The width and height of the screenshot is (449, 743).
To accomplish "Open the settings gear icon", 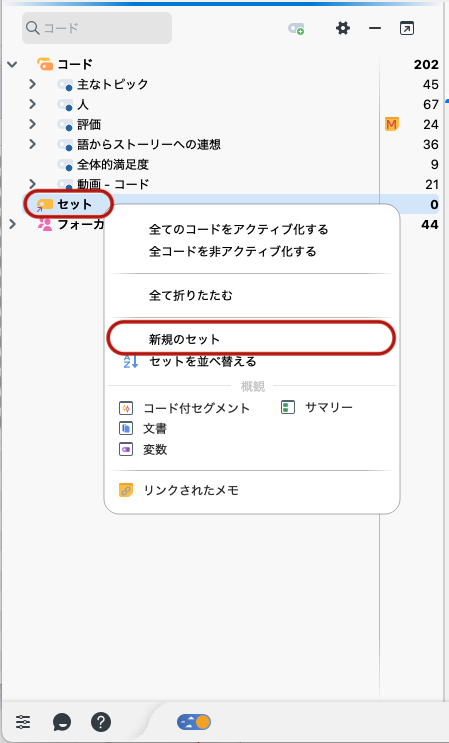I will tap(342, 28).
